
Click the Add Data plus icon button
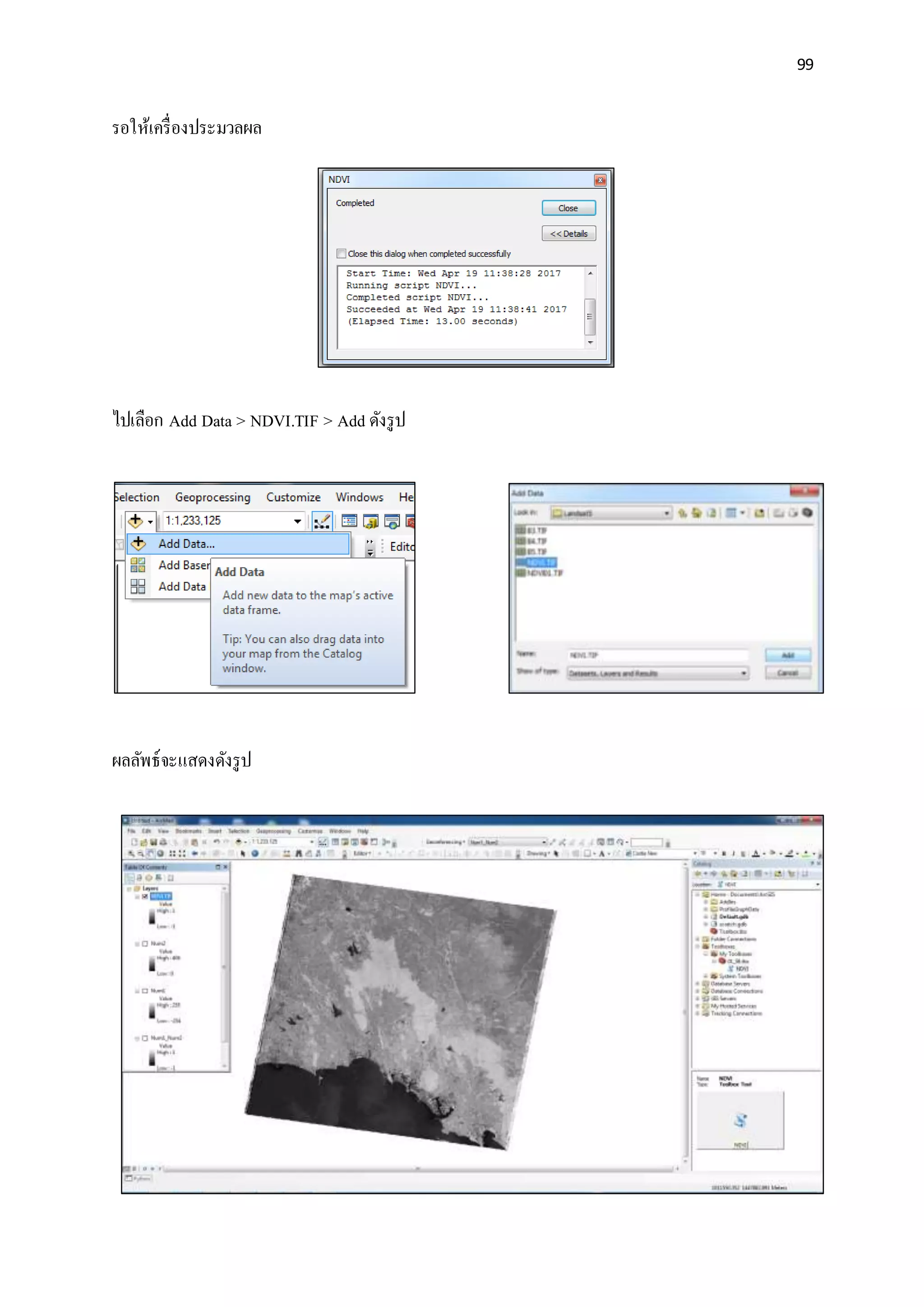coord(135,520)
